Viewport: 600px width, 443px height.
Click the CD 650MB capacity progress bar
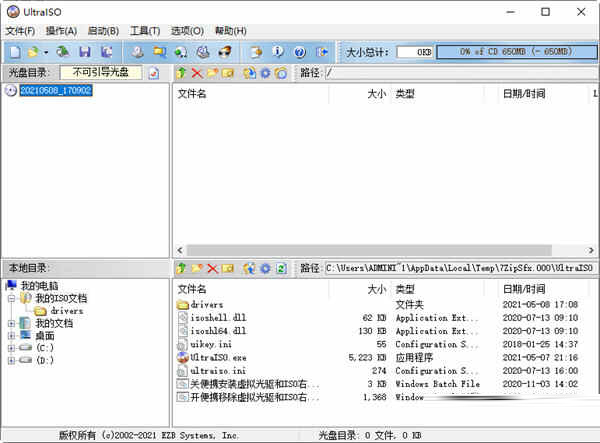click(515, 51)
